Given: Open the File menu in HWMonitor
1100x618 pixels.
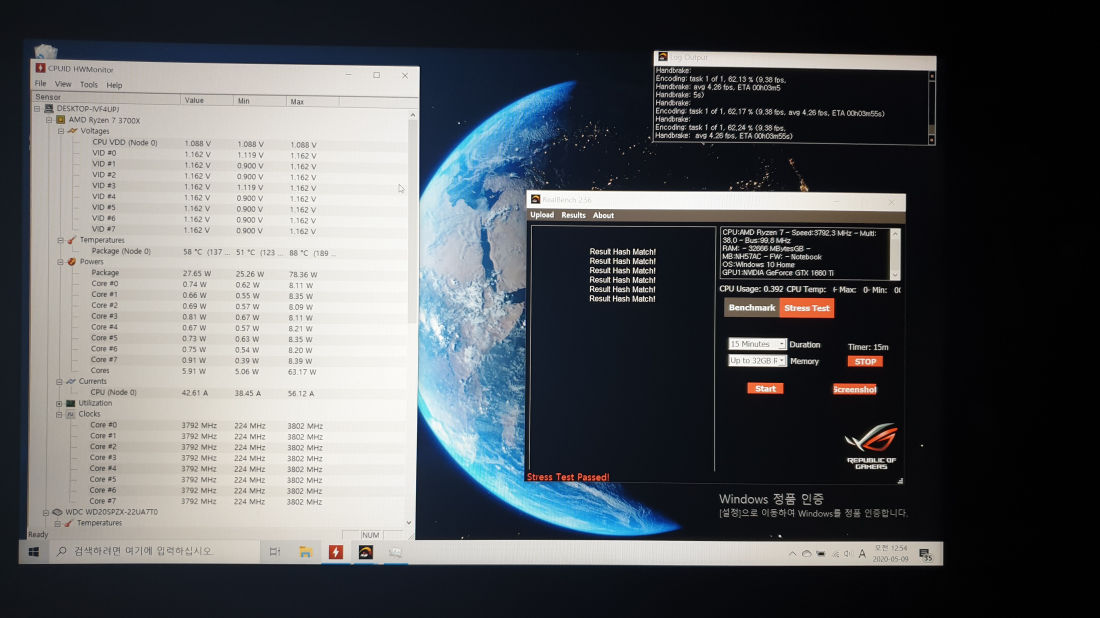Looking at the screenshot, I should (x=41, y=83).
